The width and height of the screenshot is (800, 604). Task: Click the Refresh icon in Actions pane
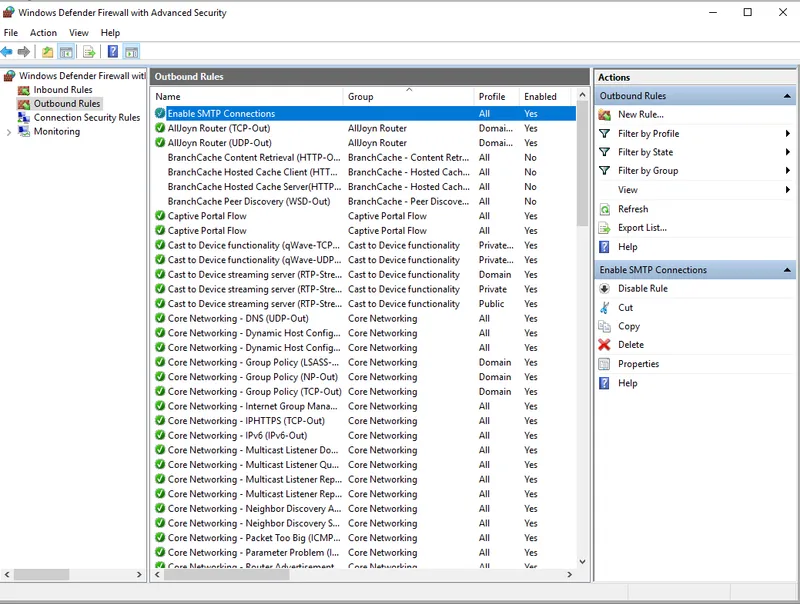point(604,209)
